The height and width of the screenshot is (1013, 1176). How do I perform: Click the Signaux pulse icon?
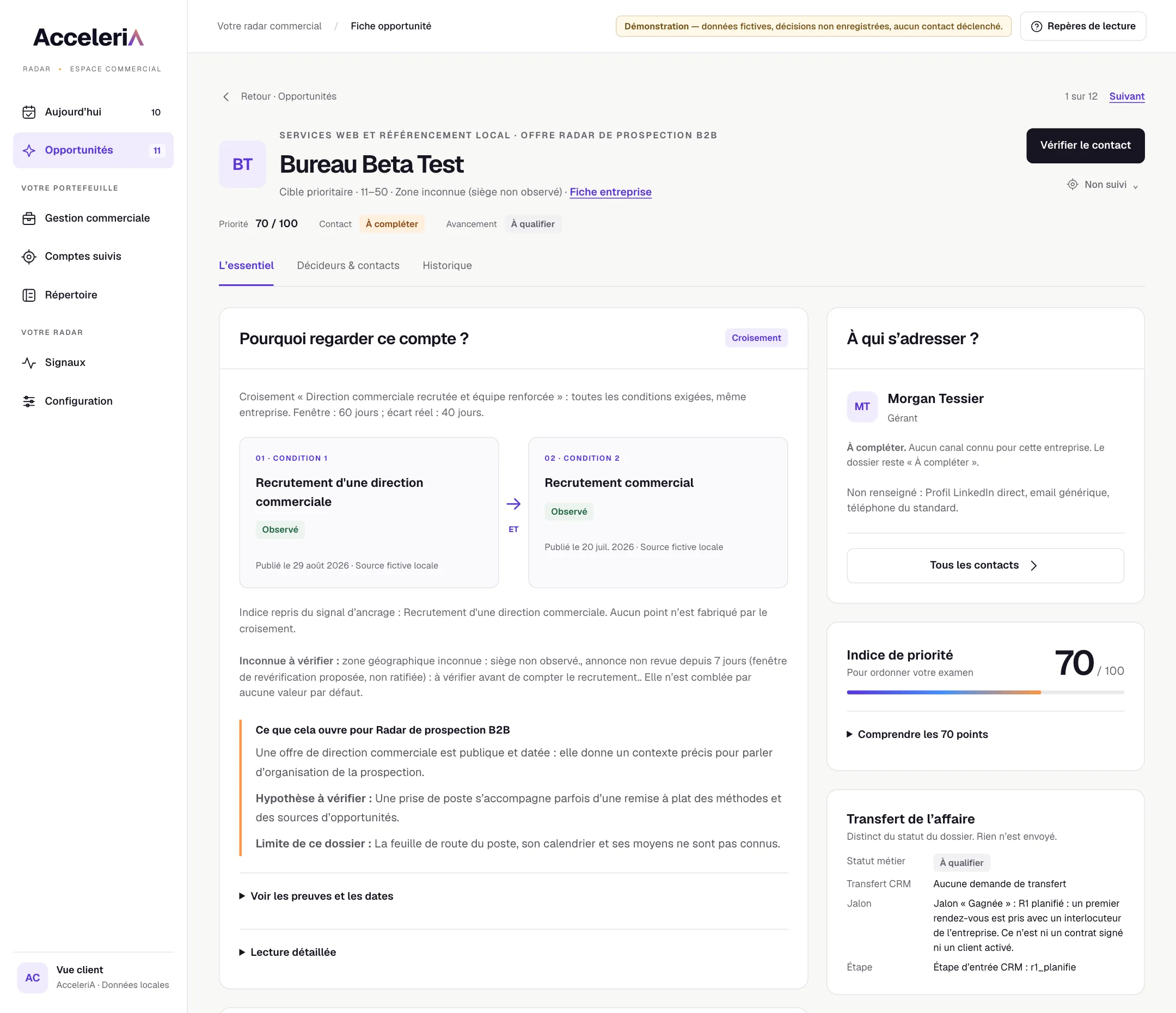(29, 363)
